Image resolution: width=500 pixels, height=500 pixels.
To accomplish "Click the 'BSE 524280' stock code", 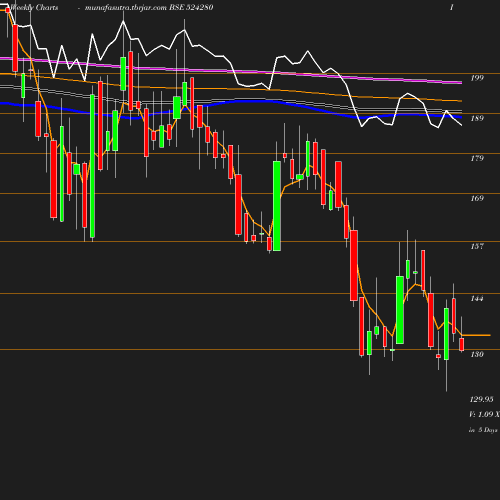I will click(x=191, y=7).
